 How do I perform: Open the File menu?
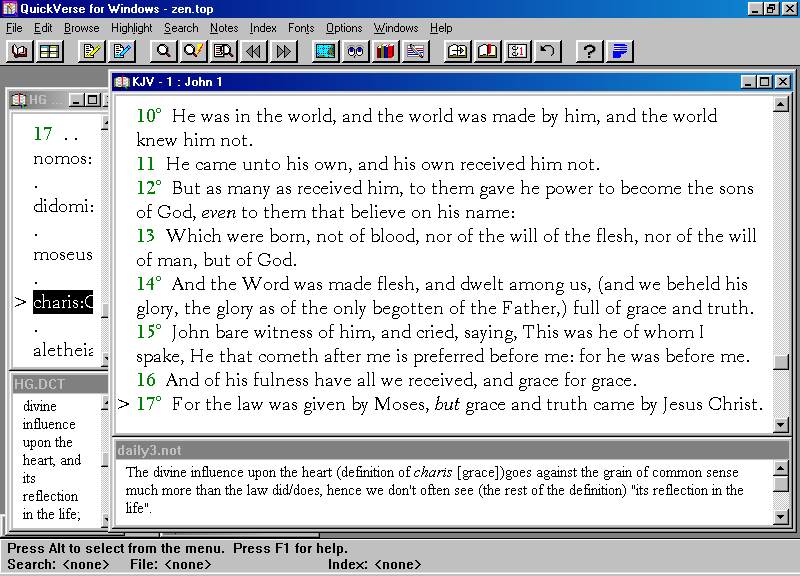(14, 28)
